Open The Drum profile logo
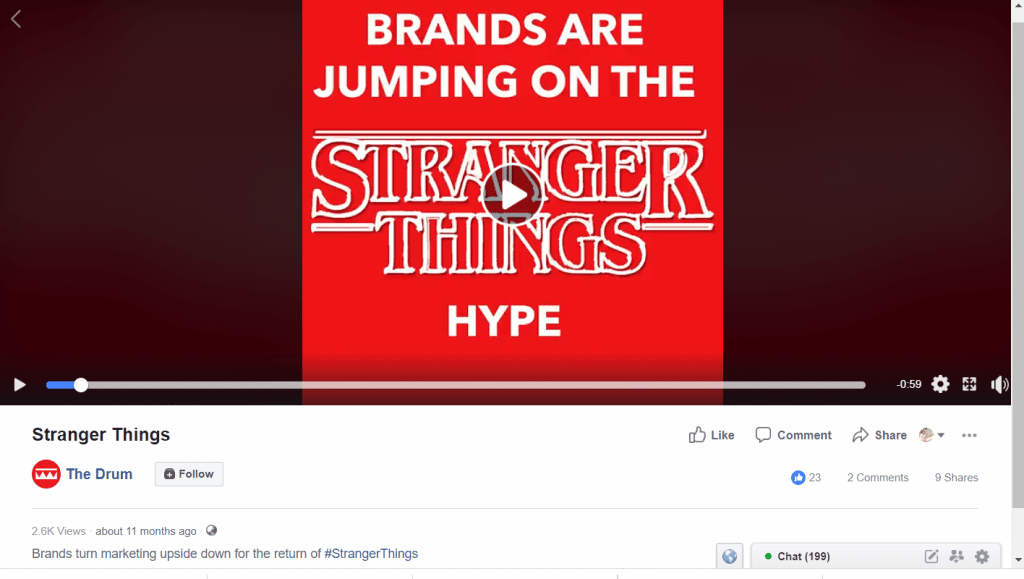 (46, 474)
